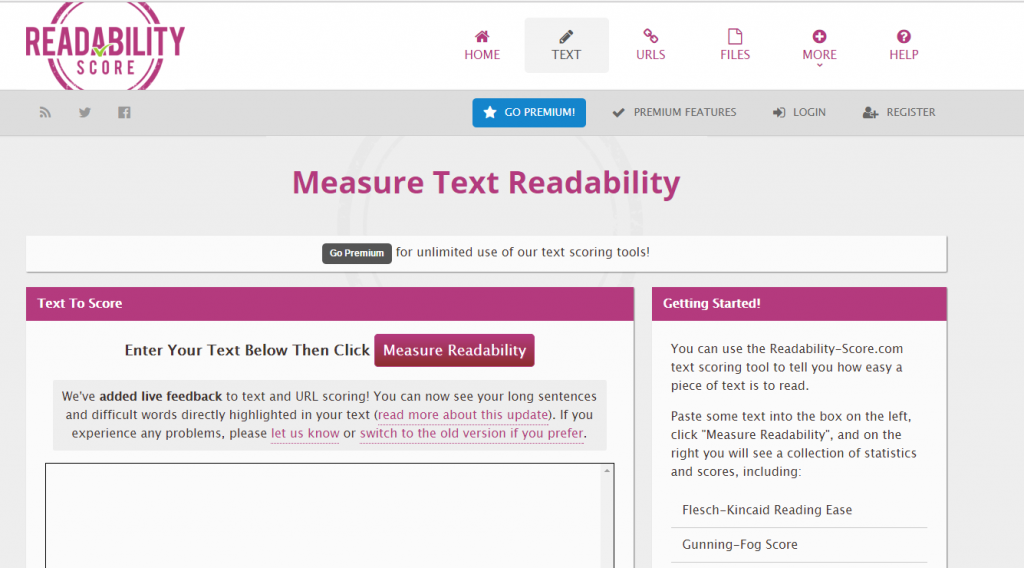This screenshot has height=568, width=1024.
Task: Click the More plus circle icon
Action: click(x=819, y=36)
